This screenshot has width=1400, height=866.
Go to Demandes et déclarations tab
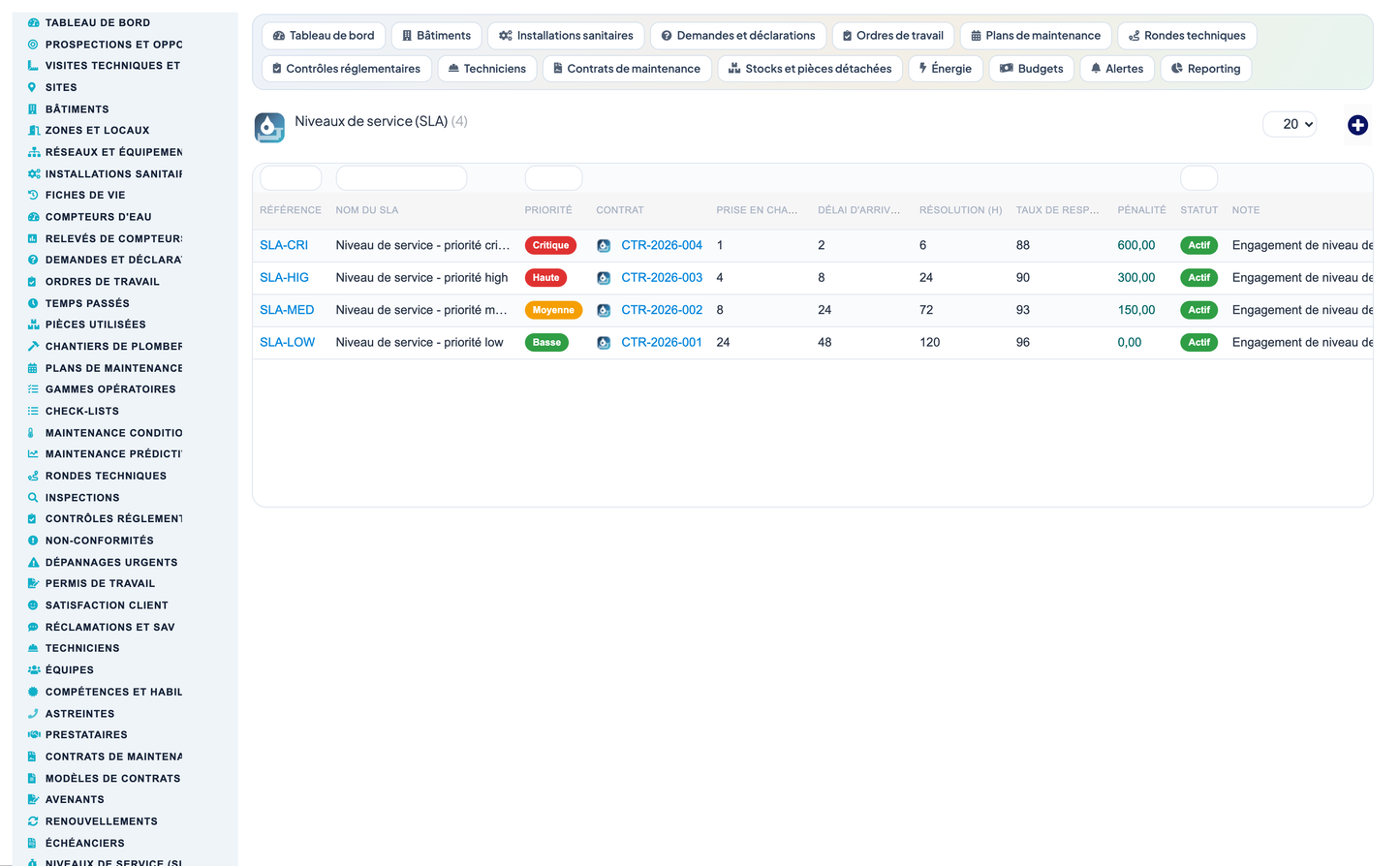(738, 36)
